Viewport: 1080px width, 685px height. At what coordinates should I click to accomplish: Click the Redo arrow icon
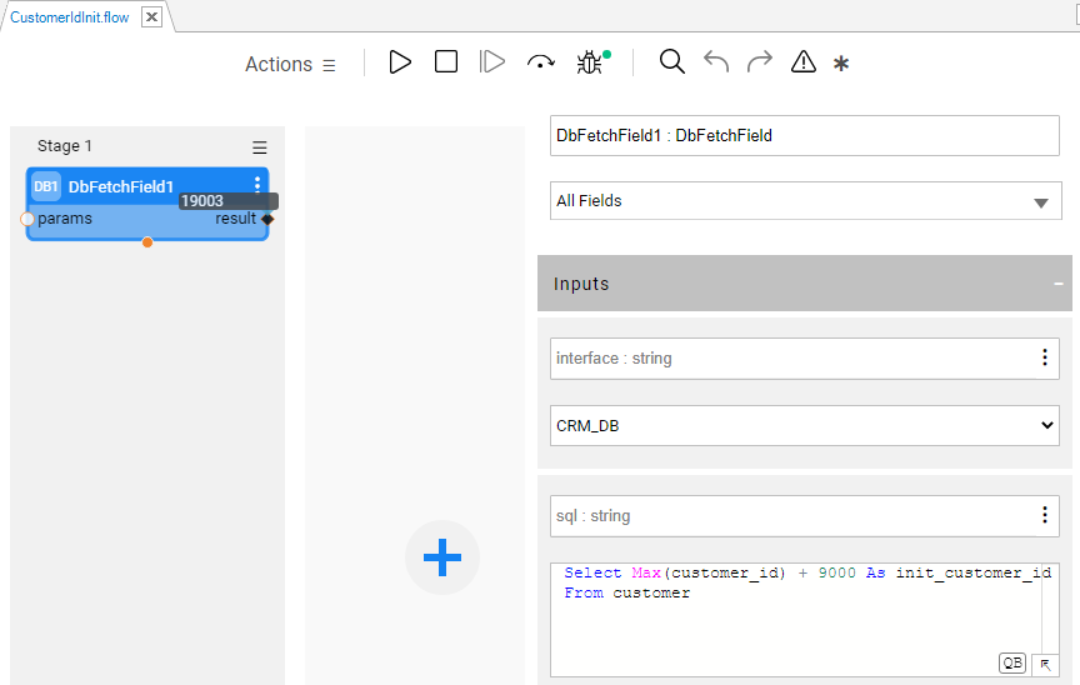pos(760,62)
